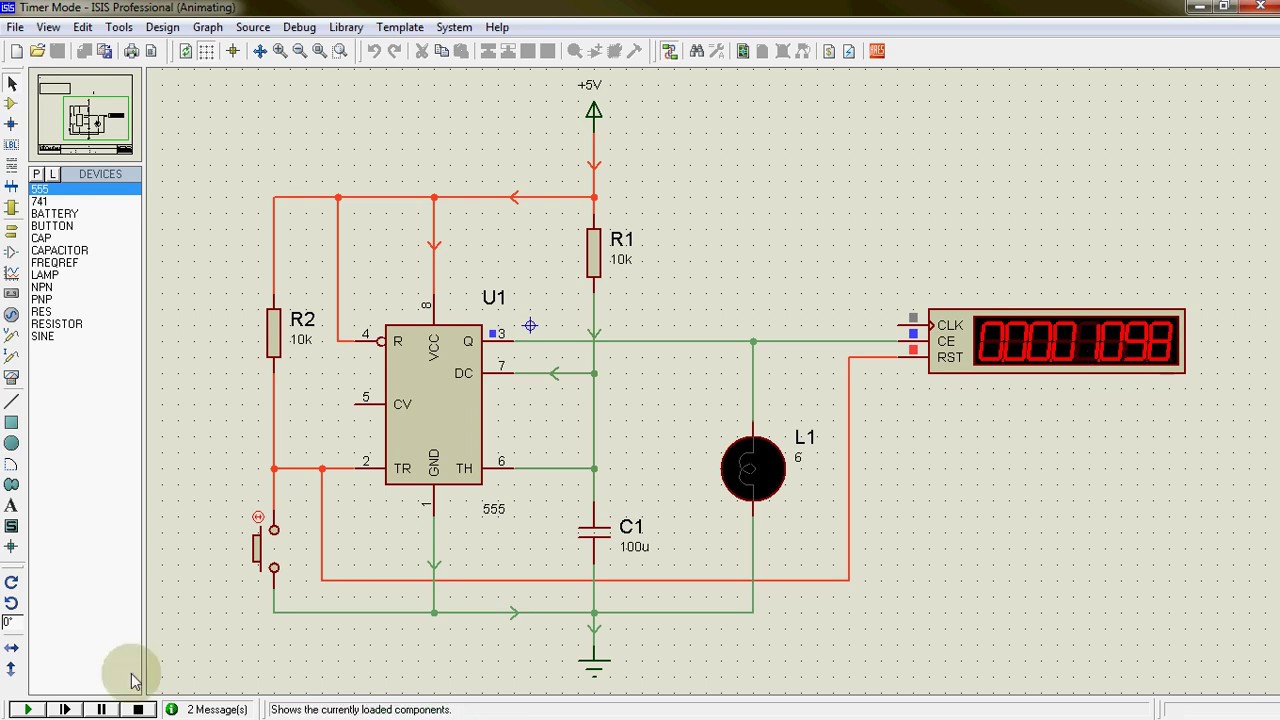The width and height of the screenshot is (1280, 720).
Task: Click the Redraw Display toolbar icon
Action: tap(185, 51)
